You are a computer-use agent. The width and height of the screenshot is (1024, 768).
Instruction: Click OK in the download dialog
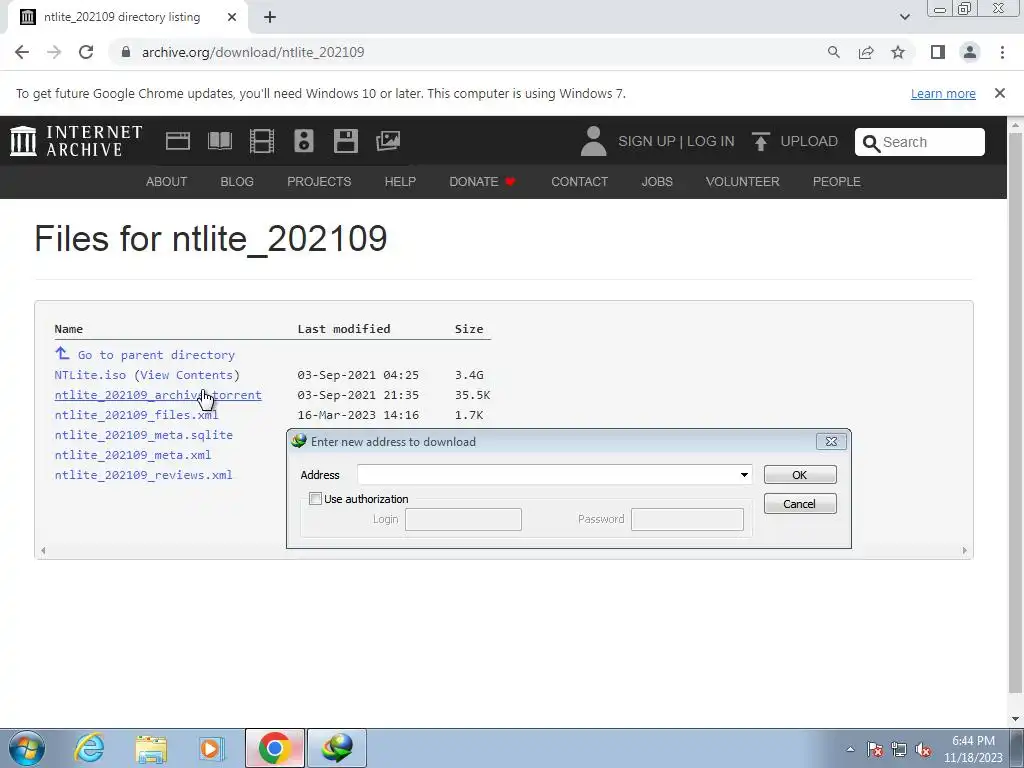pos(800,475)
